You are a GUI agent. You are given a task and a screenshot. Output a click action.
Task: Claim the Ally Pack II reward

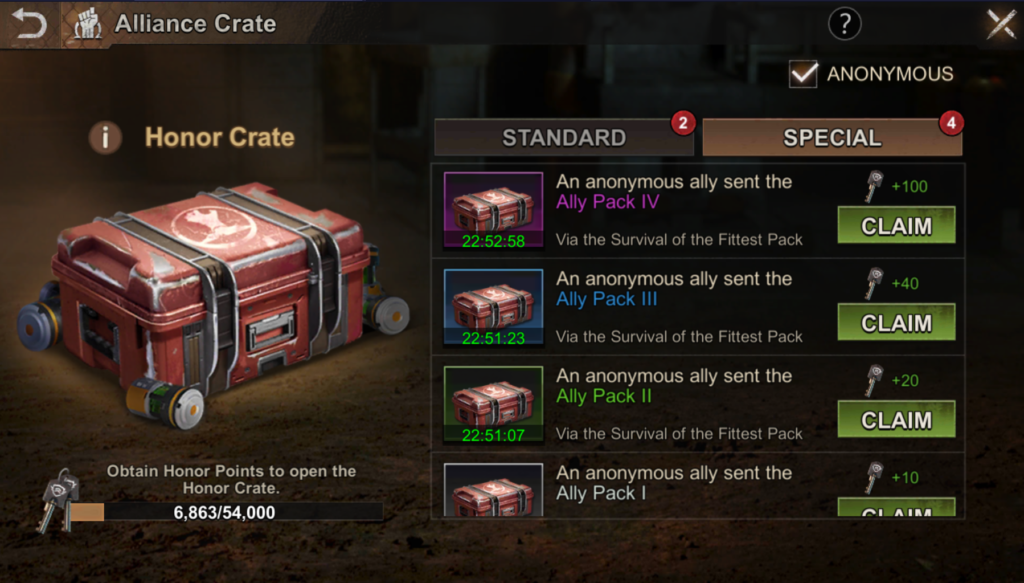pyautogui.click(x=896, y=419)
